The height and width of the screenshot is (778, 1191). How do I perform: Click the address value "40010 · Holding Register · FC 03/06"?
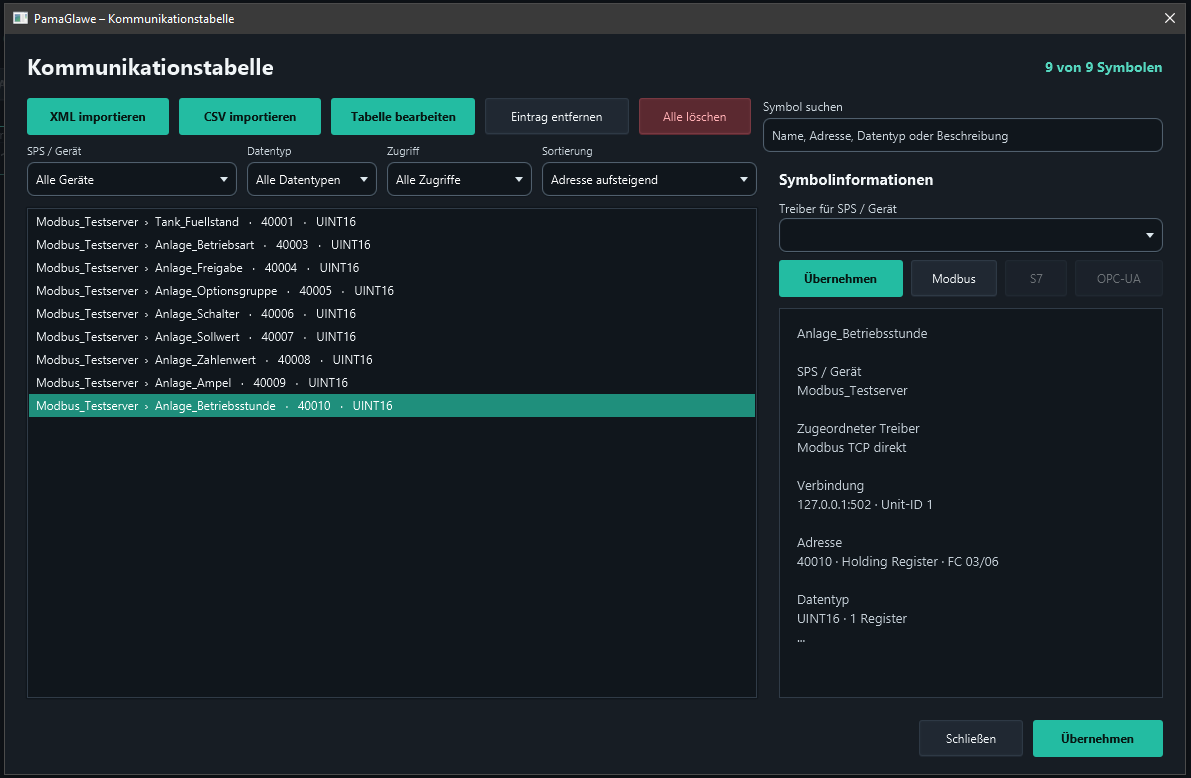tap(898, 561)
